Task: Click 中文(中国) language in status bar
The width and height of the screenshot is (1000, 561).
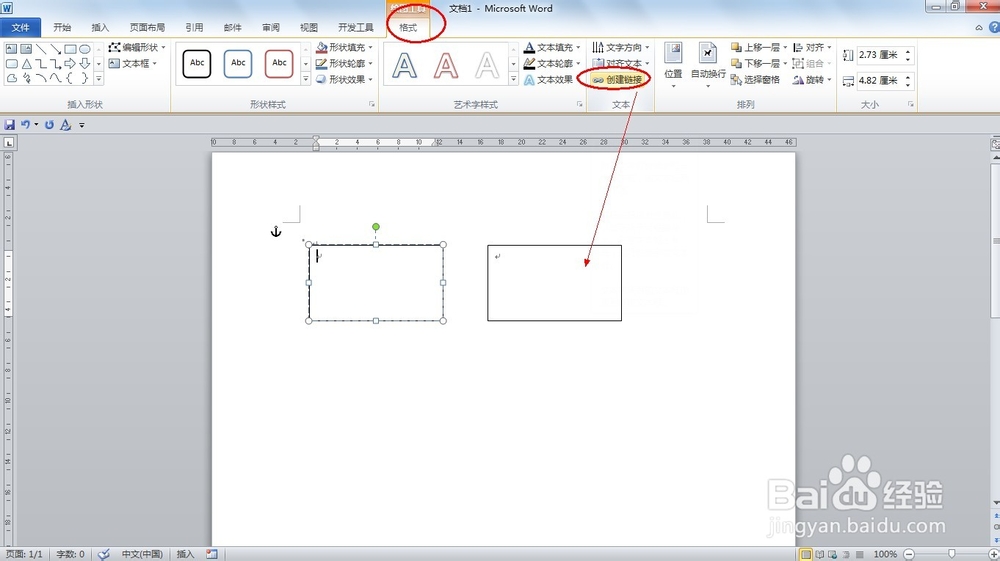Action: [142, 554]
